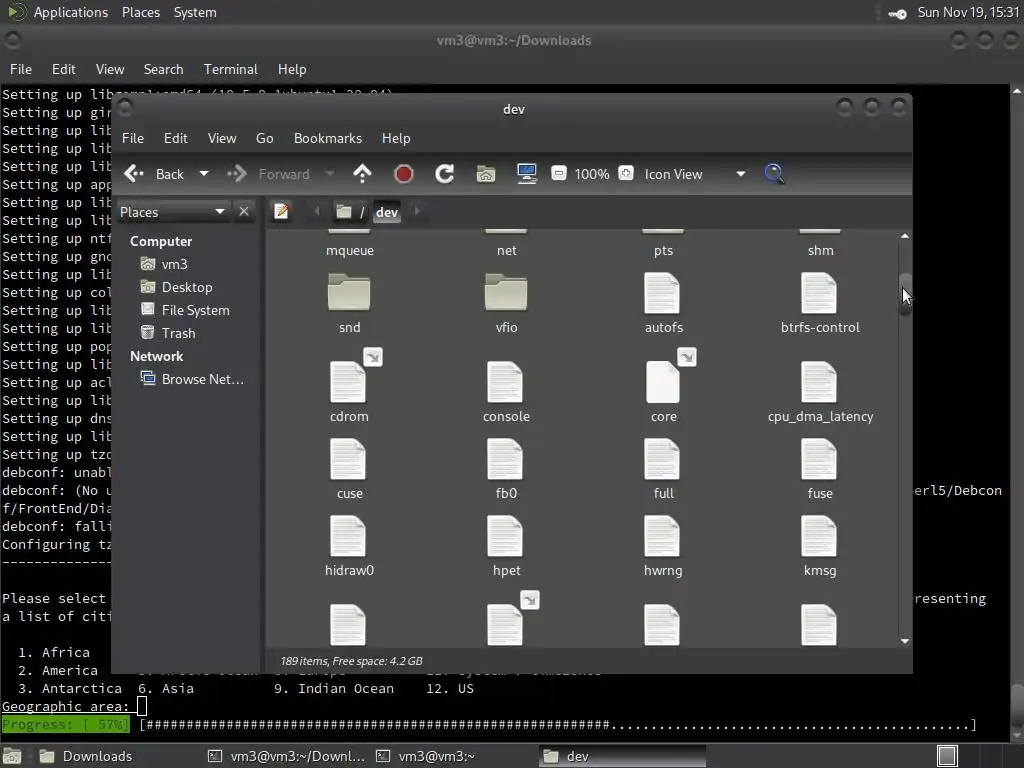1024x768 pixels.
Task: Click file view scrollbar down arrow
Action: click(904, 641)
